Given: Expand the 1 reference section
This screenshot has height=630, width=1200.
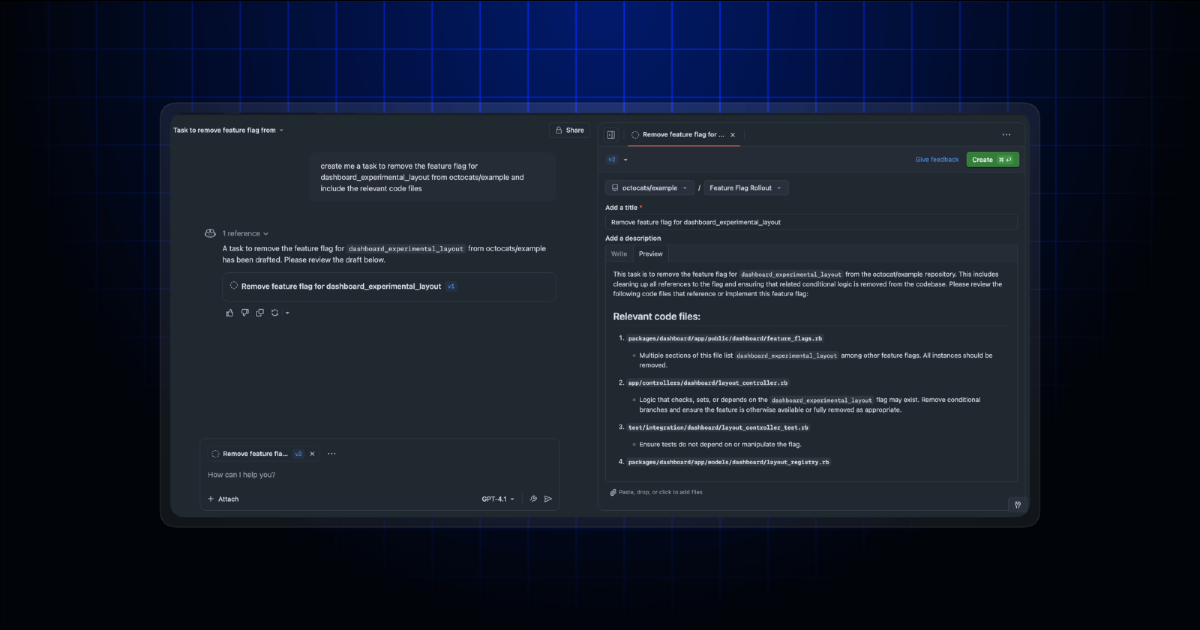Looking at the screenshot, I should [x=245, y=233].
